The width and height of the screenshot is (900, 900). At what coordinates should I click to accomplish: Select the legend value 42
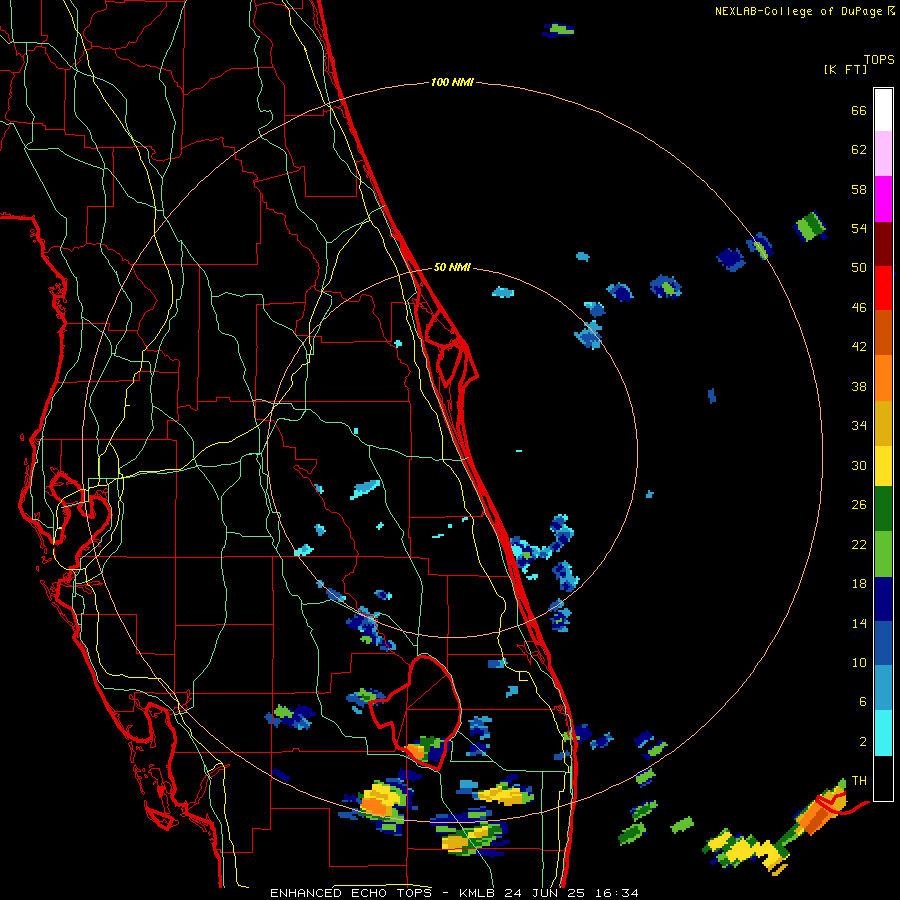click(859, 346)
